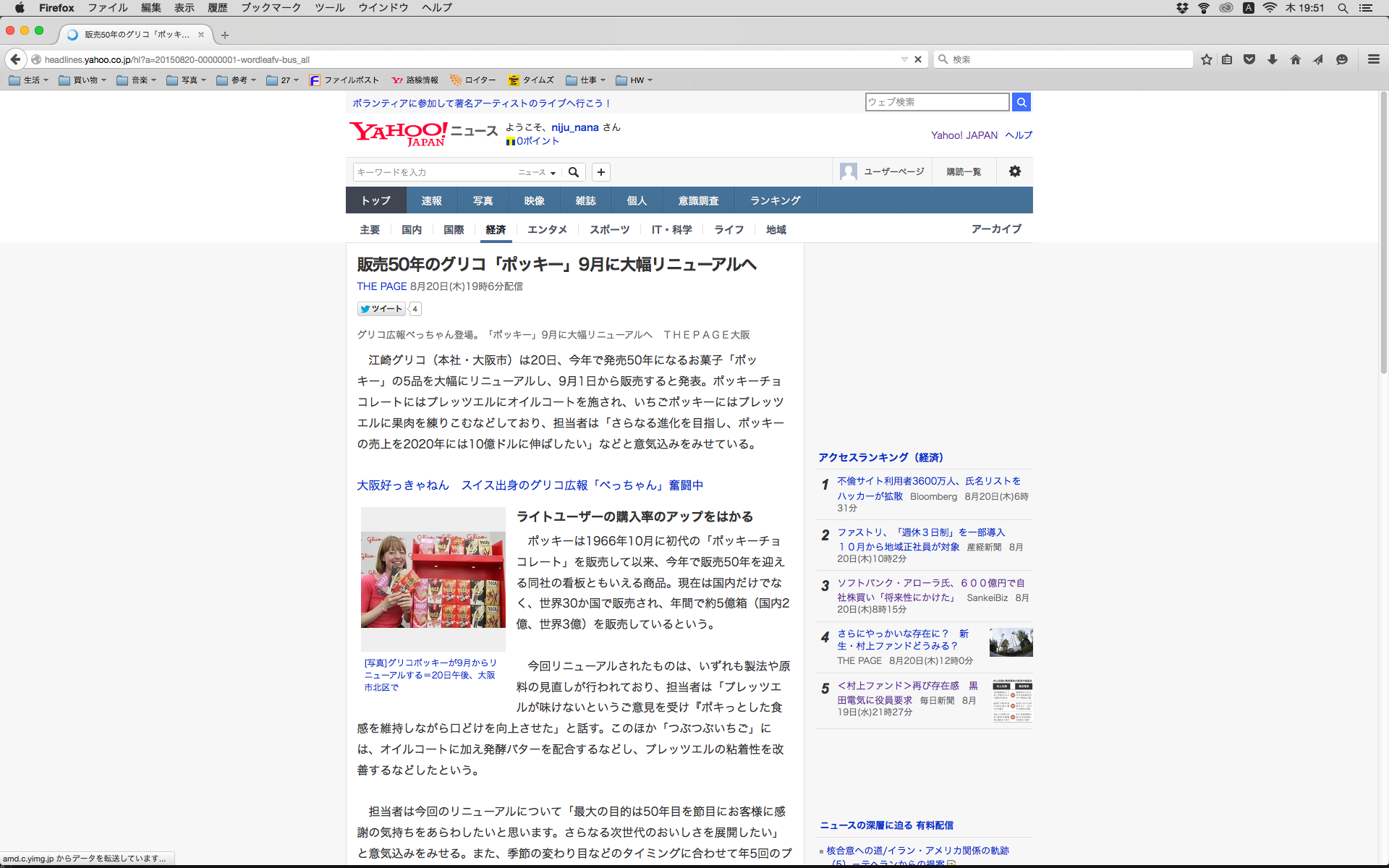Viewport: 1389px width, 868px height.
Task: Expand the URL bar history dropdown arrow
Action: tap(904, 59)
